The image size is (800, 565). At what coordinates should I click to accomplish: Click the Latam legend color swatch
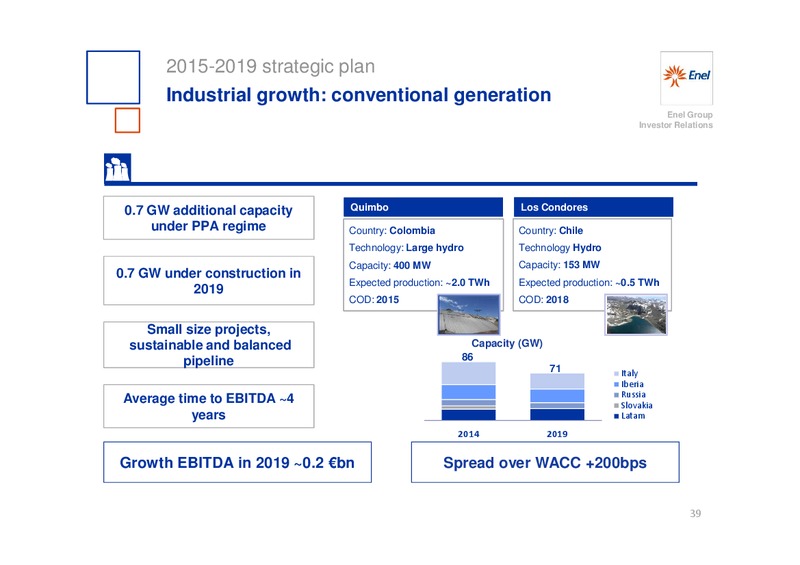click(616, 416)
